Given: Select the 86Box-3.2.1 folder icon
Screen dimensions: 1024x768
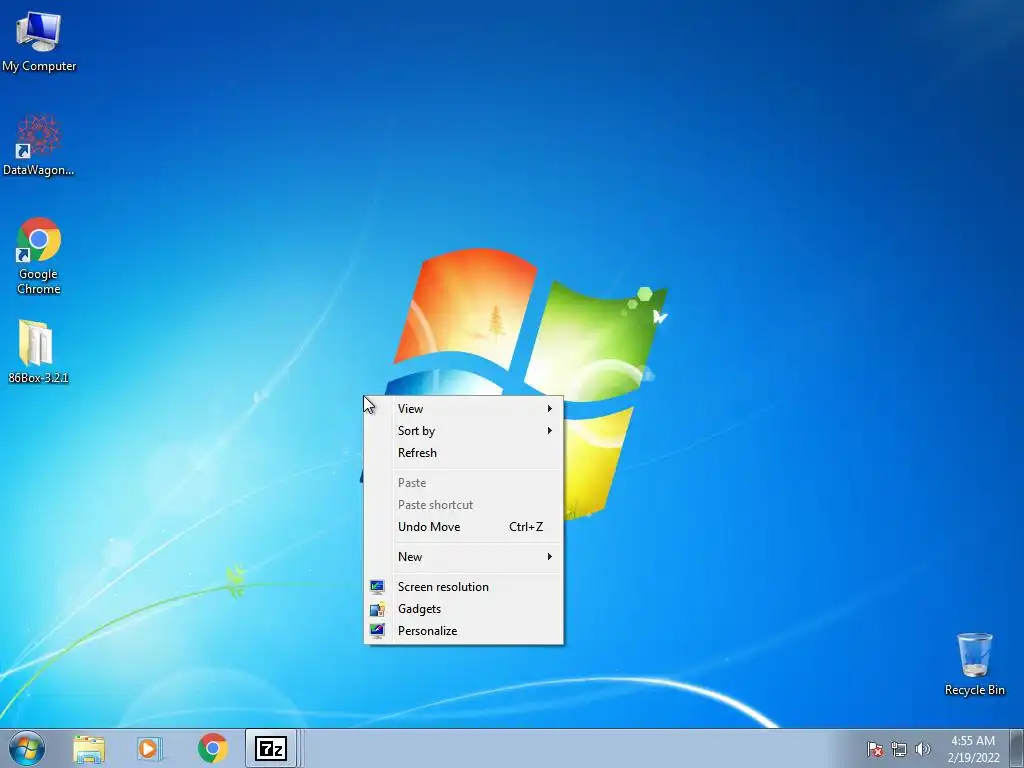Looking at the screenshot, I should [x=38, y=351].
